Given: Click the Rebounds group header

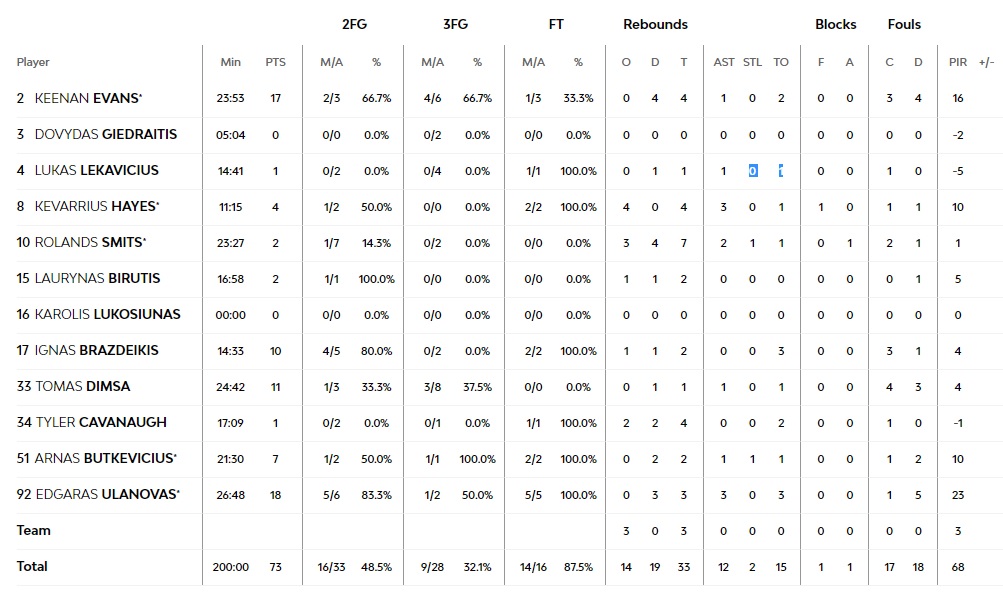Looking at the screenshot, I should click(655, 24).
